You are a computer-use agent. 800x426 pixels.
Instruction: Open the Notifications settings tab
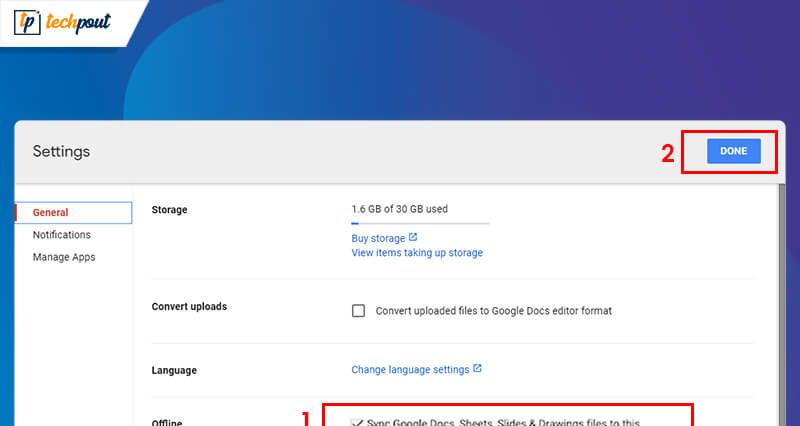tap(62, 235)
